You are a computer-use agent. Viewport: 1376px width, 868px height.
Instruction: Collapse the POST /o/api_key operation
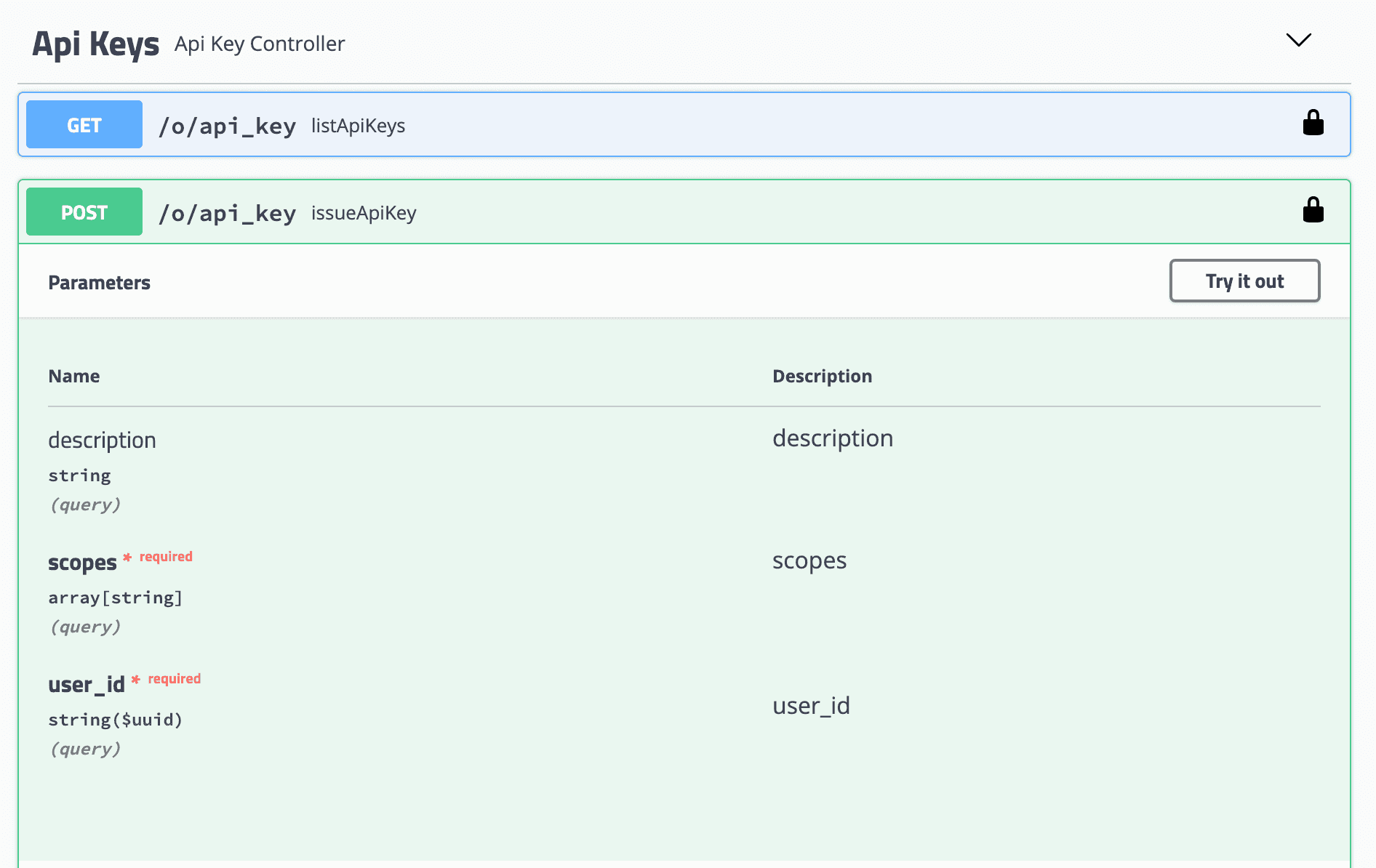point(227,213)
